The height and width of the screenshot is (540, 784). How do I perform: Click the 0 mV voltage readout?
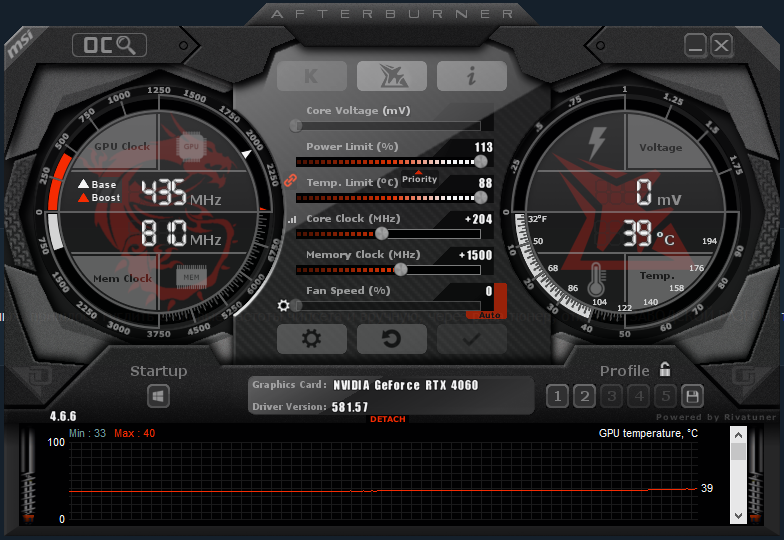(x=658, y=193)
